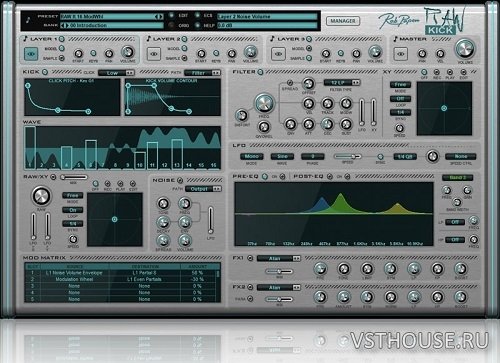Open the Filter Type dropdown showing 12 LP
The height and width of the screenshot is (363, 500).
click(342, 82)
